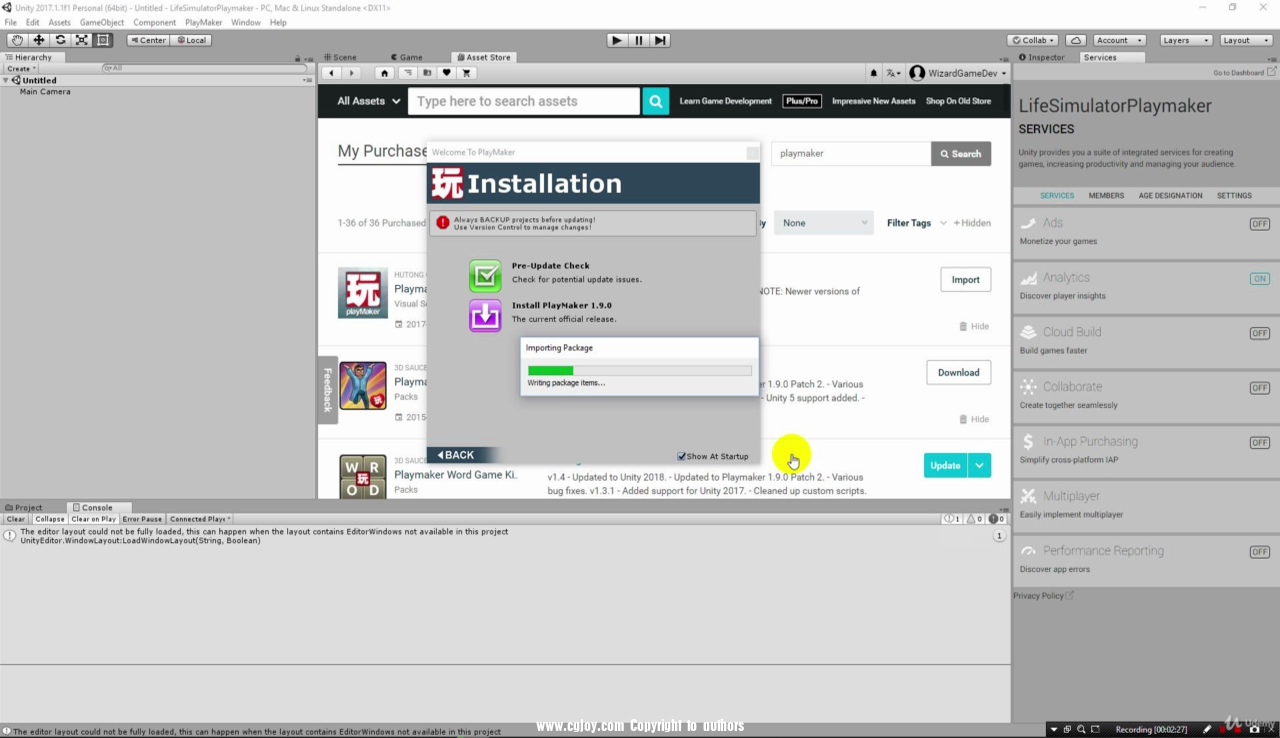The height and width of the screenshot is (738, 1280).
Task: Open the Asset Store home page
Action: click(385, 73)
